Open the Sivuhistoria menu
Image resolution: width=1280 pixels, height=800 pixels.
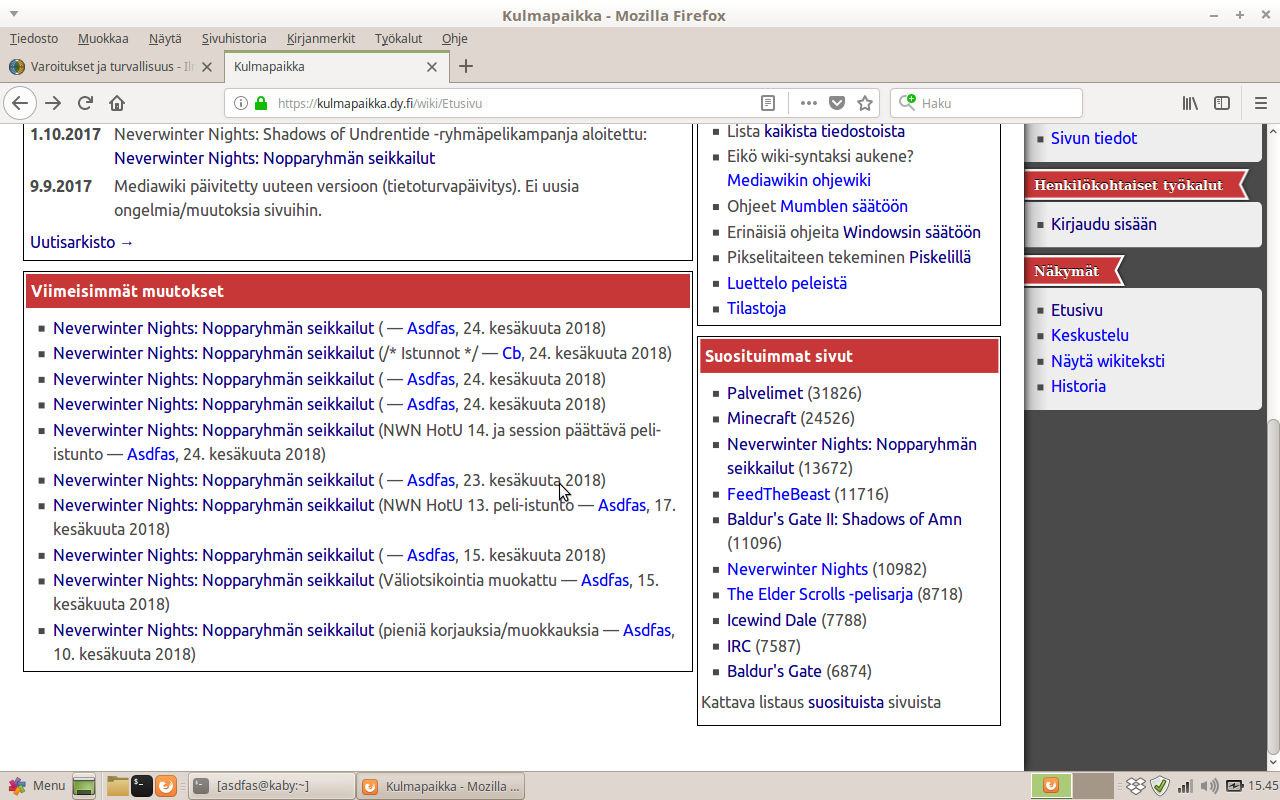tap(234, 39)
